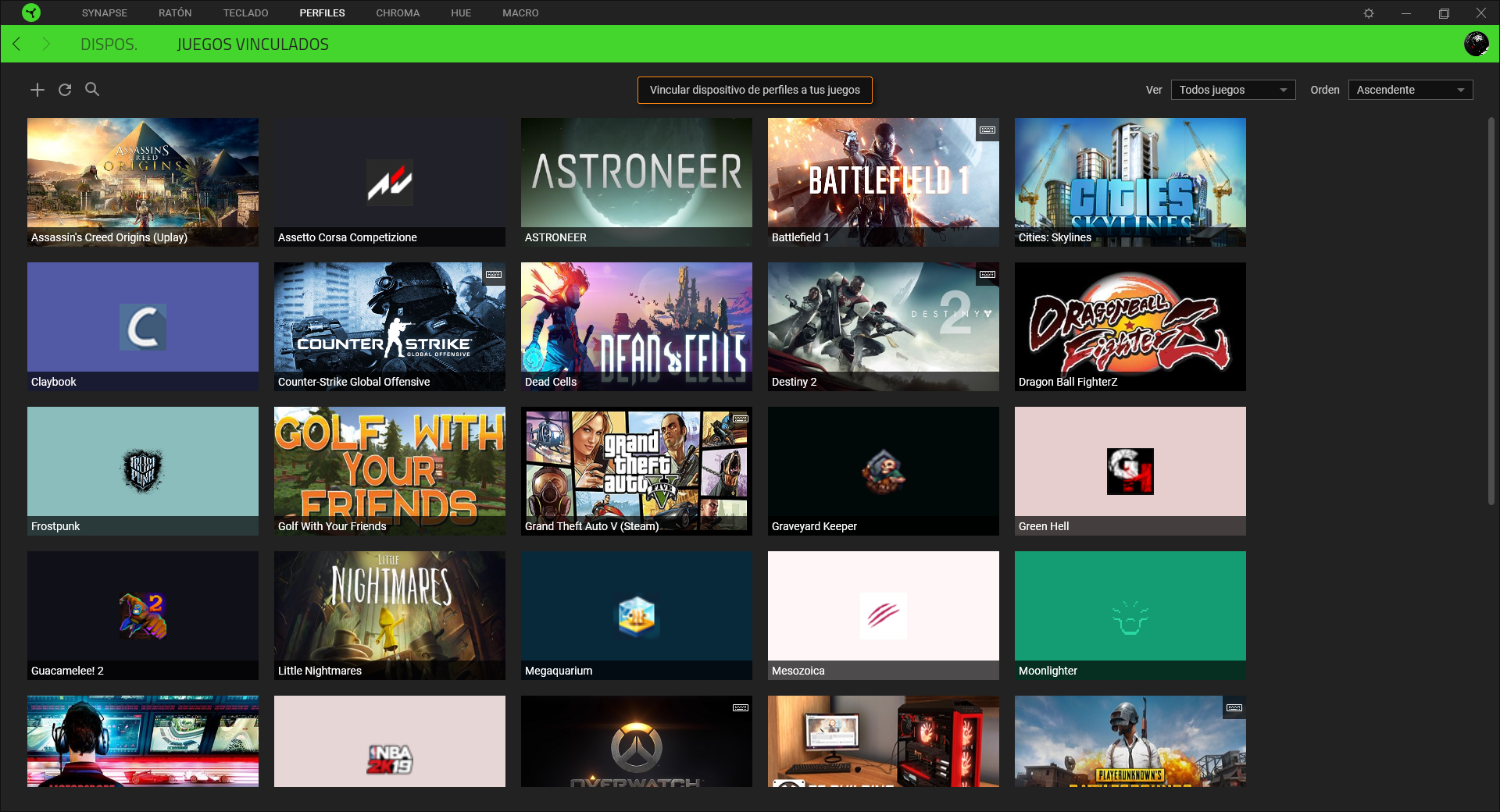This screenshot has height=812, width=1500.
Task: Click the 'Graveyard Keeper' title label
Action: point(814,526)
